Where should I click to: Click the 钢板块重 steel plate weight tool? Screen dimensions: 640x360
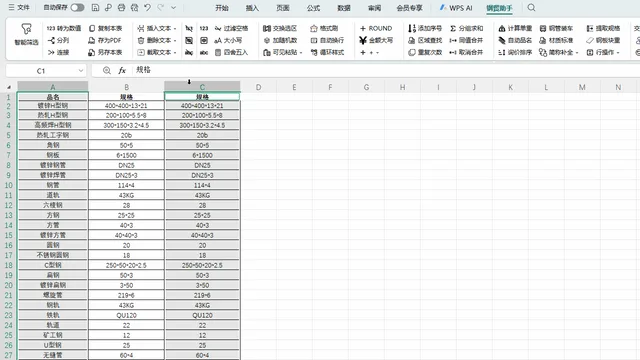click(603, 40)
